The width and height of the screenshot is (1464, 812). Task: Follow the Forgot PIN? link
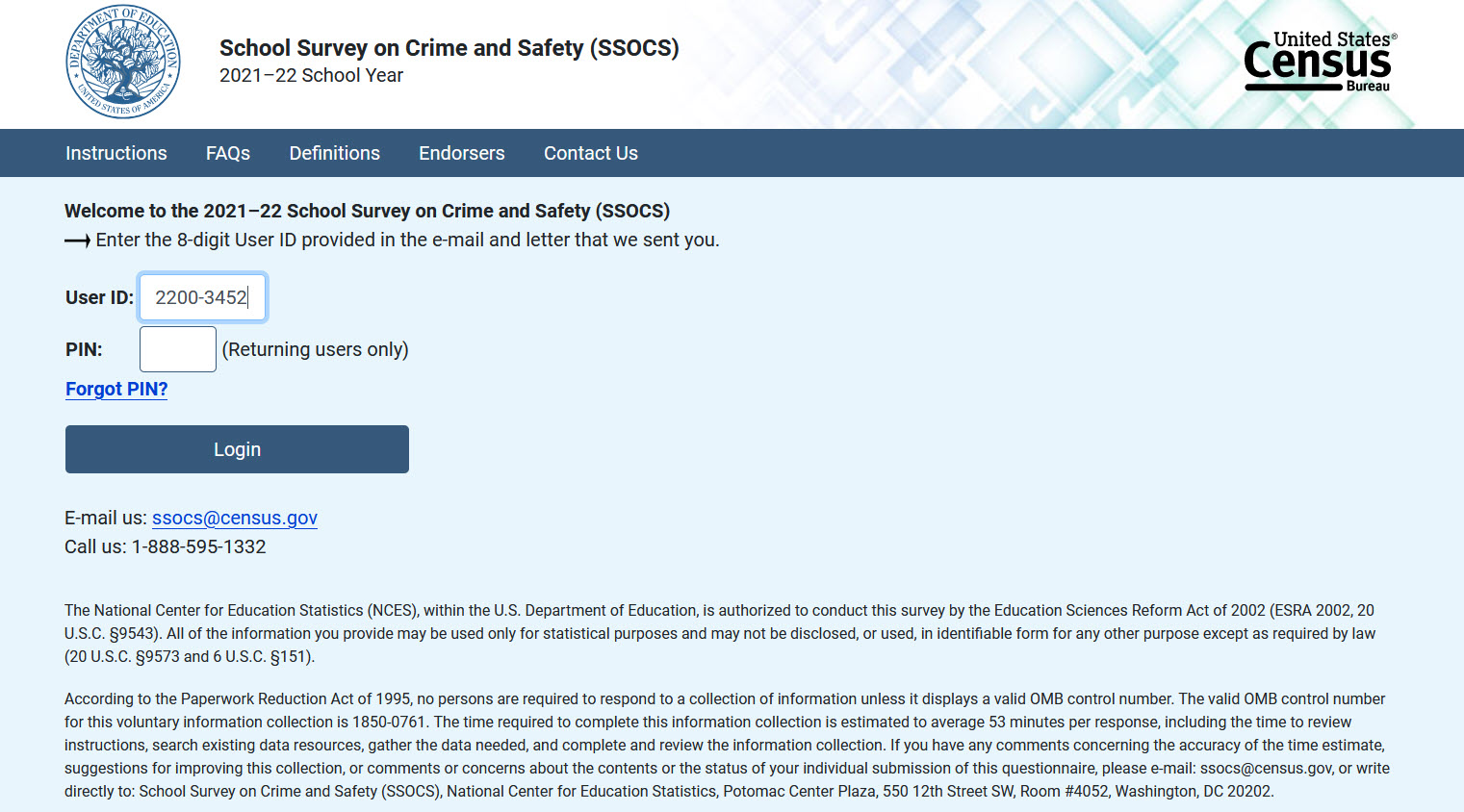point(116,389)
